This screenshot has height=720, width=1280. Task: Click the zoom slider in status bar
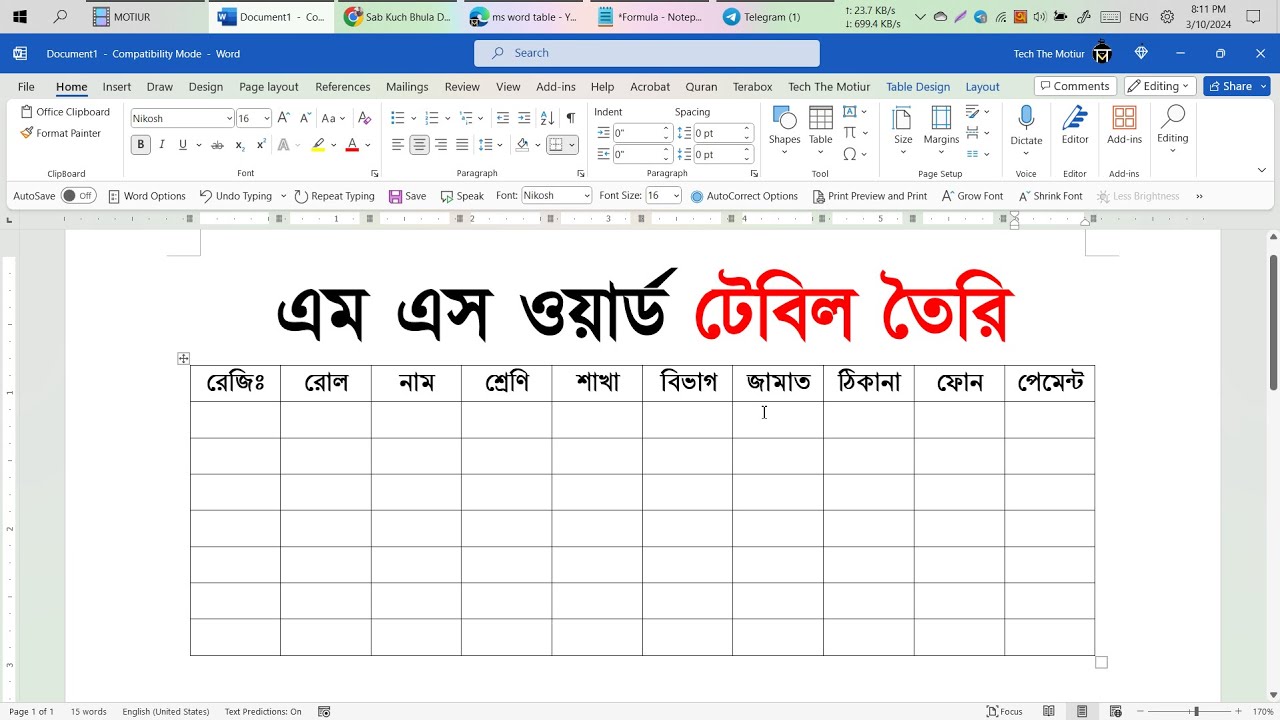[1194, 711]
